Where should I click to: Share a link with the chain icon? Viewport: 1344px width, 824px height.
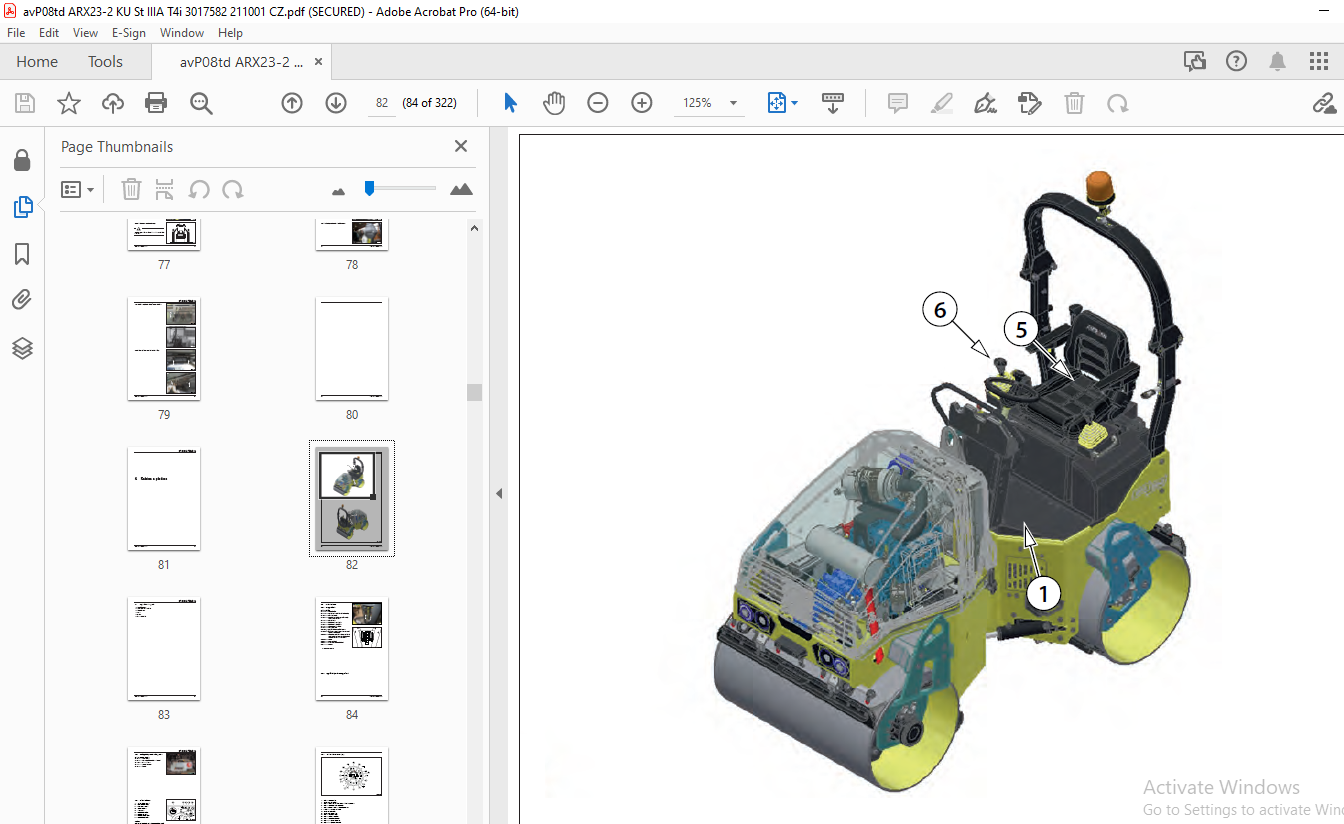point(1325,103)
